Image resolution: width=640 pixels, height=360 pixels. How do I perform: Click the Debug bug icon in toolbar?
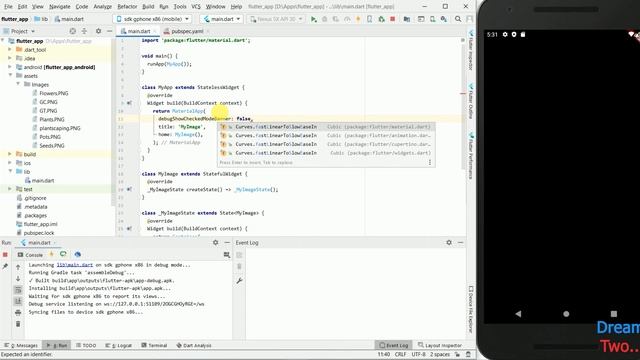click(x=324, y=19)
